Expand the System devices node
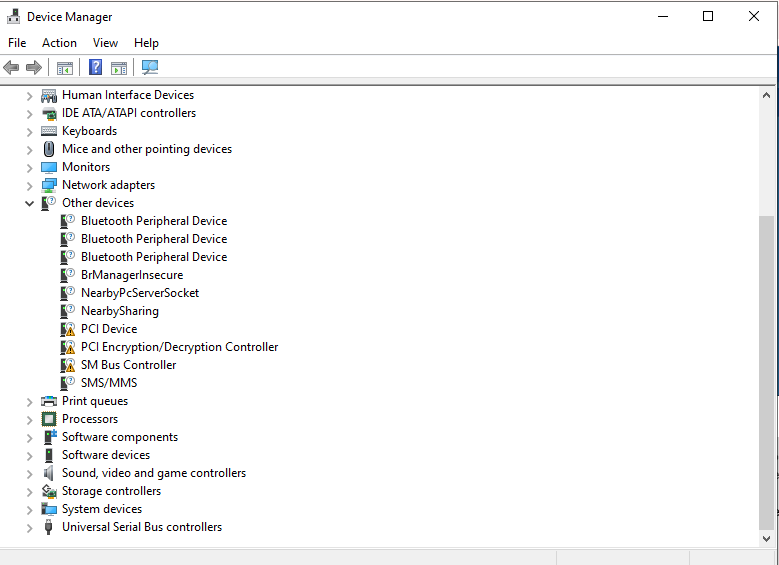This screenshot has height=565, width=779. click(x=29, y=510)
